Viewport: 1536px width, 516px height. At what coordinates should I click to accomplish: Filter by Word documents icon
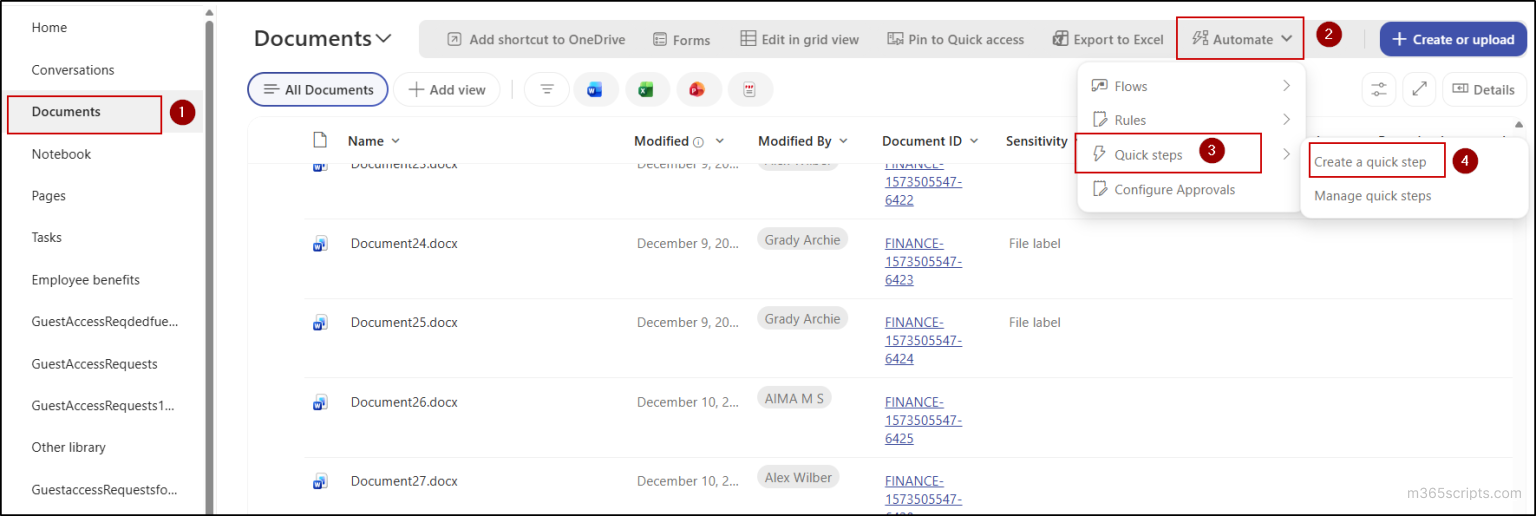[595, 89]
